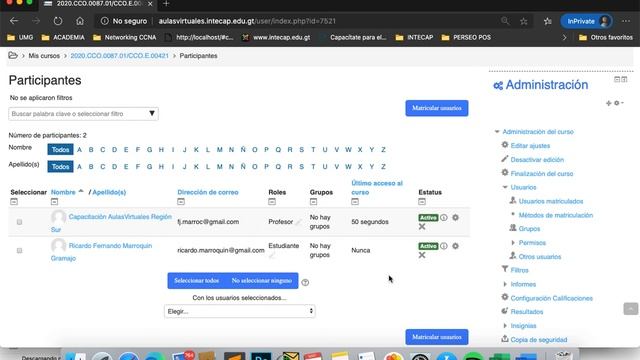Reload the page with refresh icon

pyautogui.click(x=58, y=21)
